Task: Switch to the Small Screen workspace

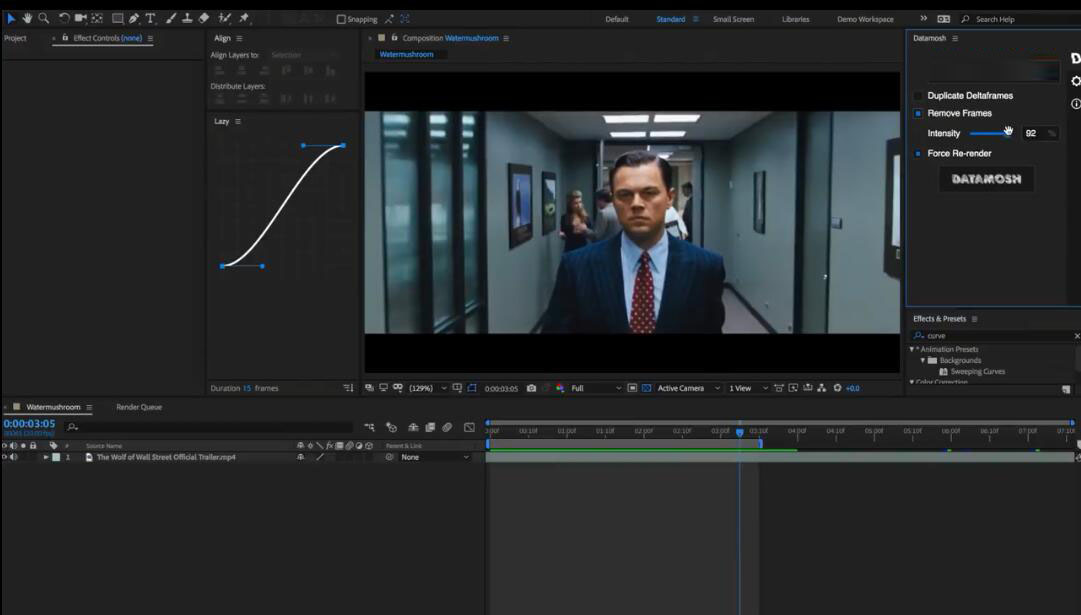Action: point(734,19)
